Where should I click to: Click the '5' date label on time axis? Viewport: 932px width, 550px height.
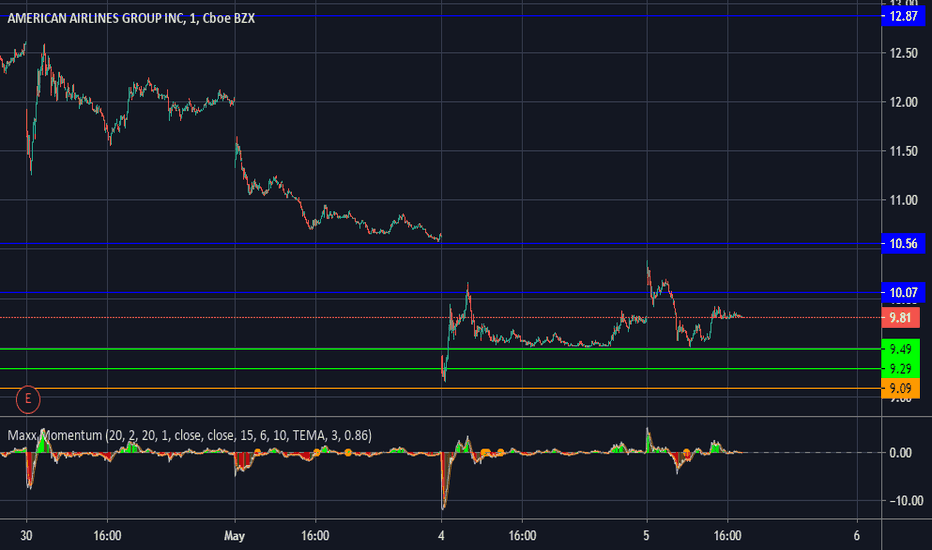[x=646, y=536]
